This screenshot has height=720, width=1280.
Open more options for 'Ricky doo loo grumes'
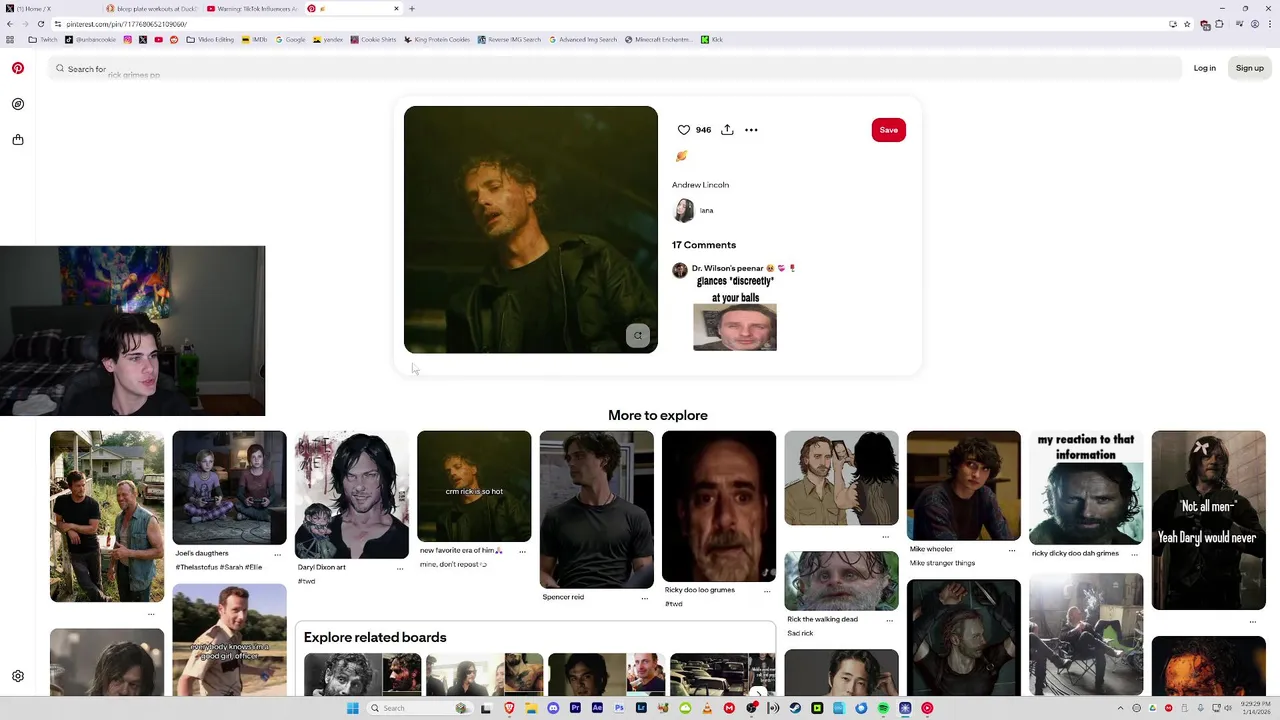pyautogui.click(x=767, y=591)
